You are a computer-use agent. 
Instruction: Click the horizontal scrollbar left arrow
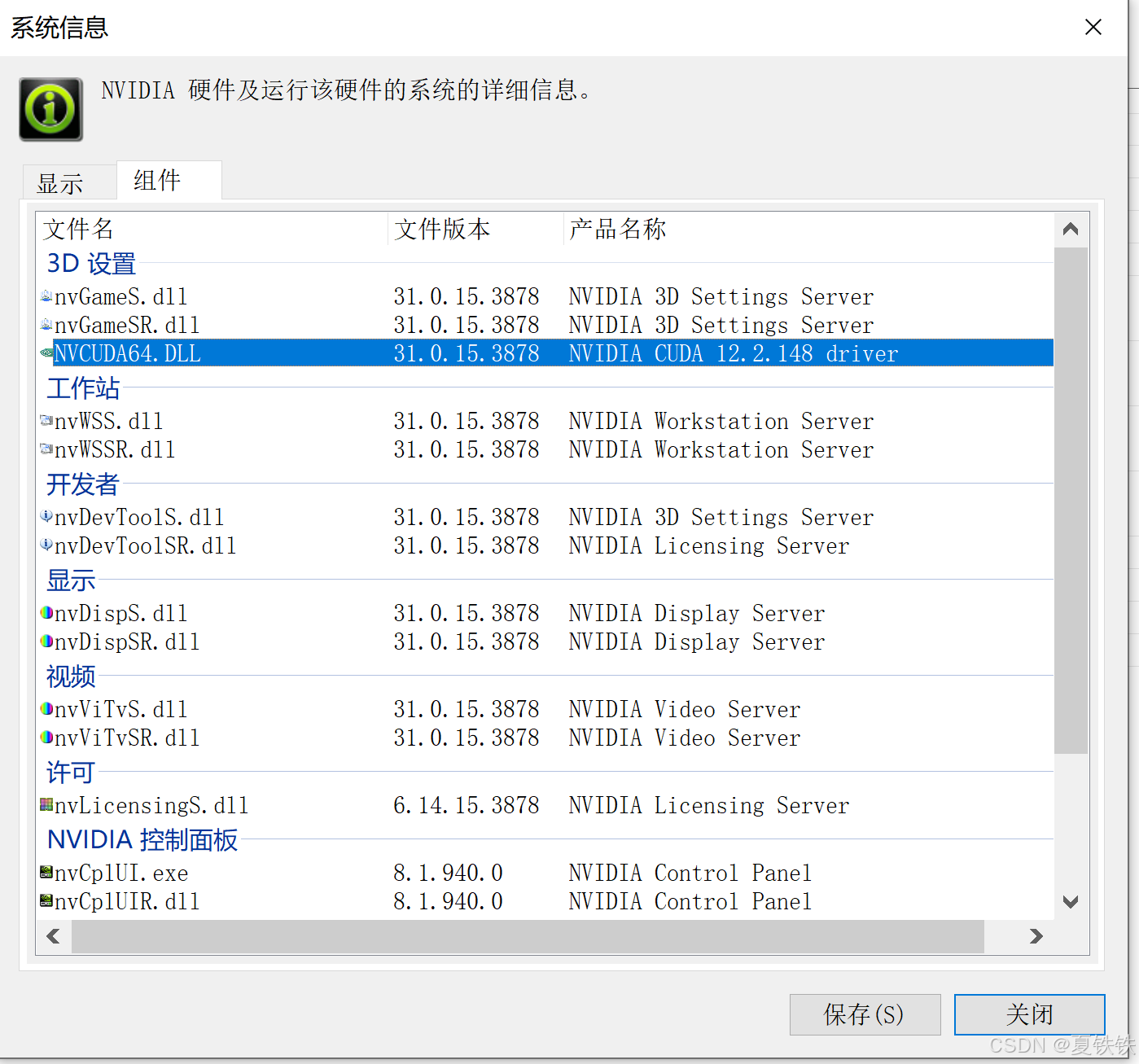54,936
